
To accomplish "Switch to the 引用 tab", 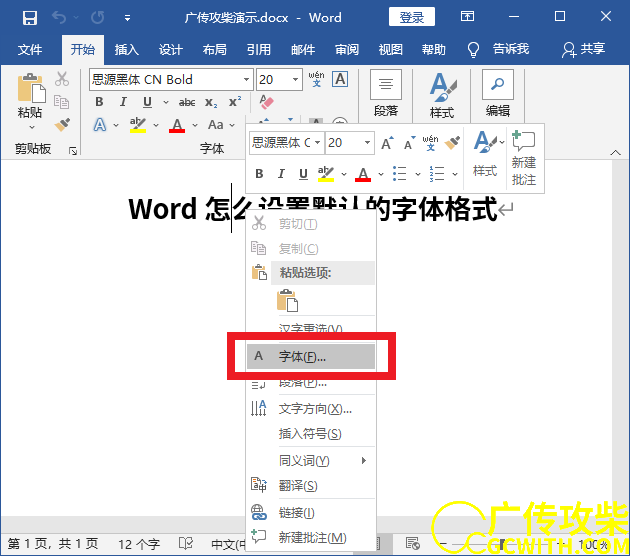I will pos(259,49).
